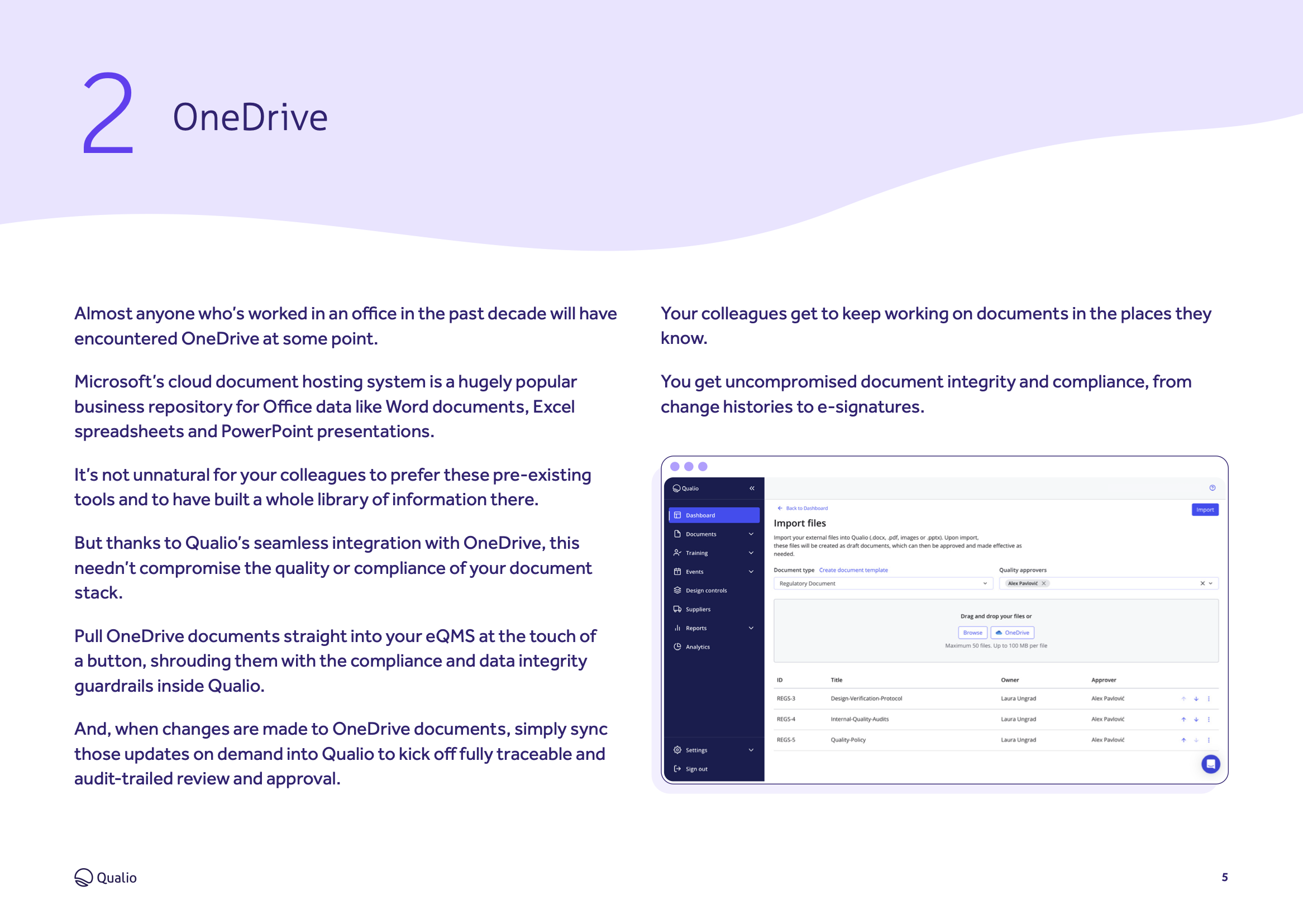Move REGS-4 row up with arrow
The height and width of the screenshot is (924, 1303).
1183,720
